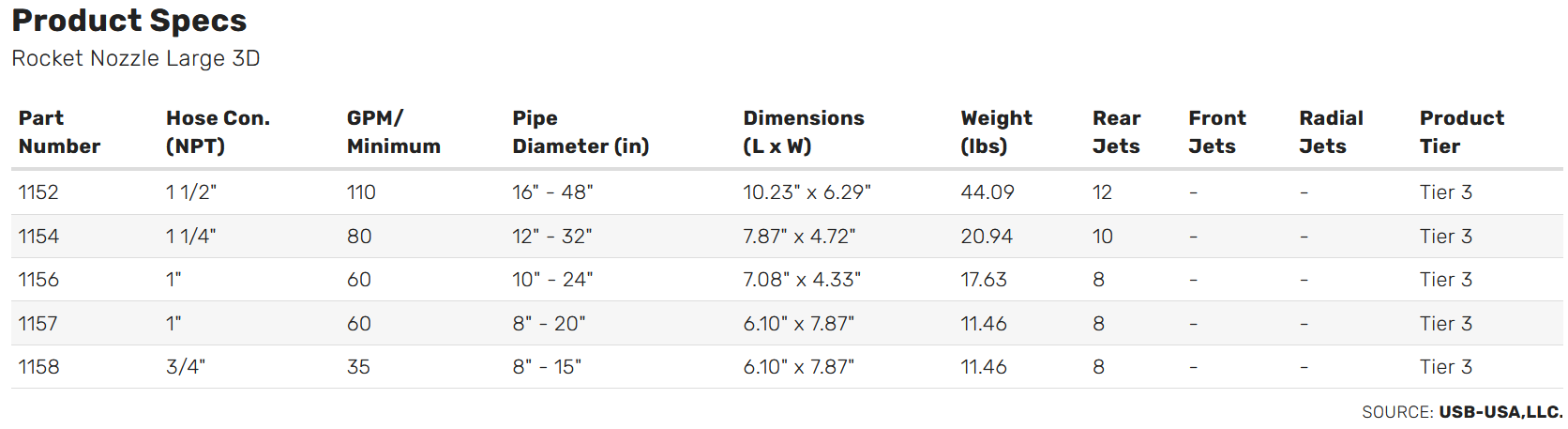This screenshot has width=1568, height=429.
Task: Click the Product Tier column header
Action: [1461, 132]
